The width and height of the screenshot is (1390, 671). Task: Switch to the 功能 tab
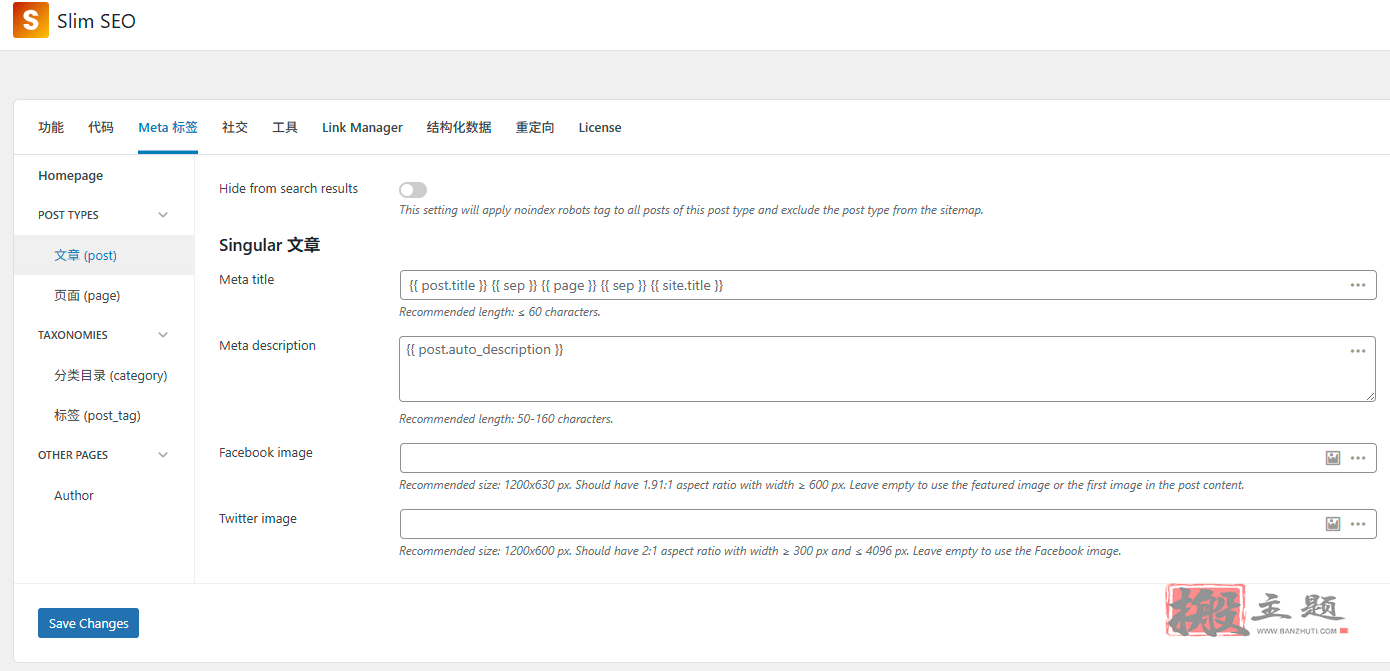point(51,127)
